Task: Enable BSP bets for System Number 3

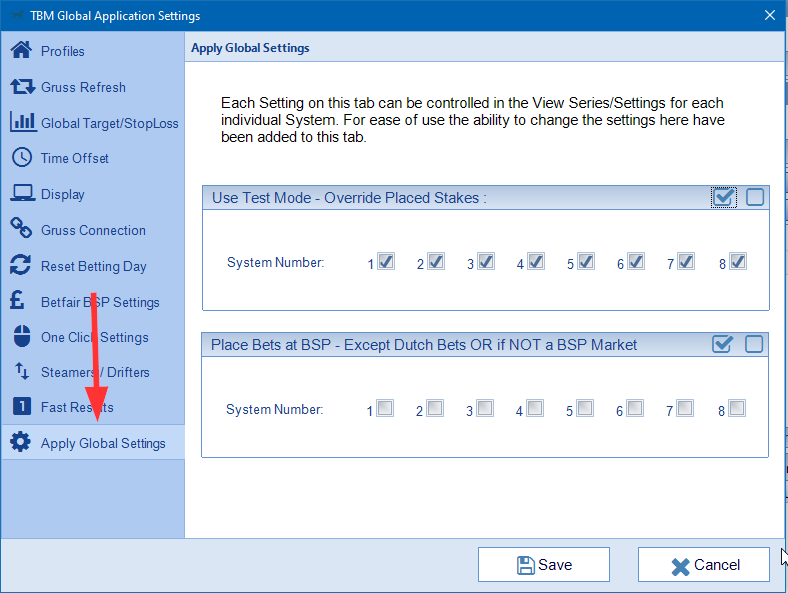Action: tap(485, 408)
